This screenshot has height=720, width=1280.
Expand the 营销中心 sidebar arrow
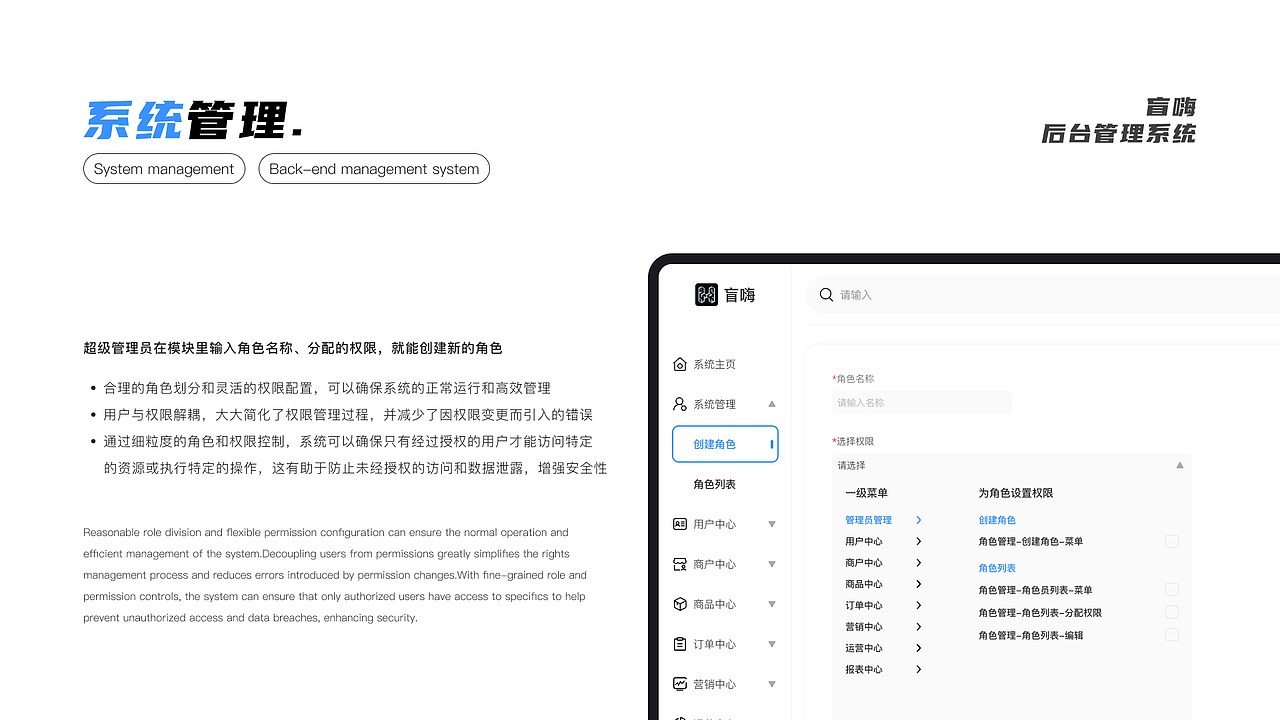click(x=772, y=684)
